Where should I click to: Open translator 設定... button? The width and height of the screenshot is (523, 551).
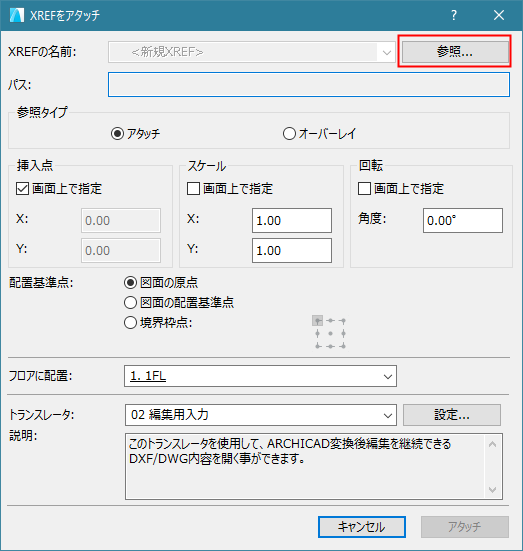tap(452, 415)
